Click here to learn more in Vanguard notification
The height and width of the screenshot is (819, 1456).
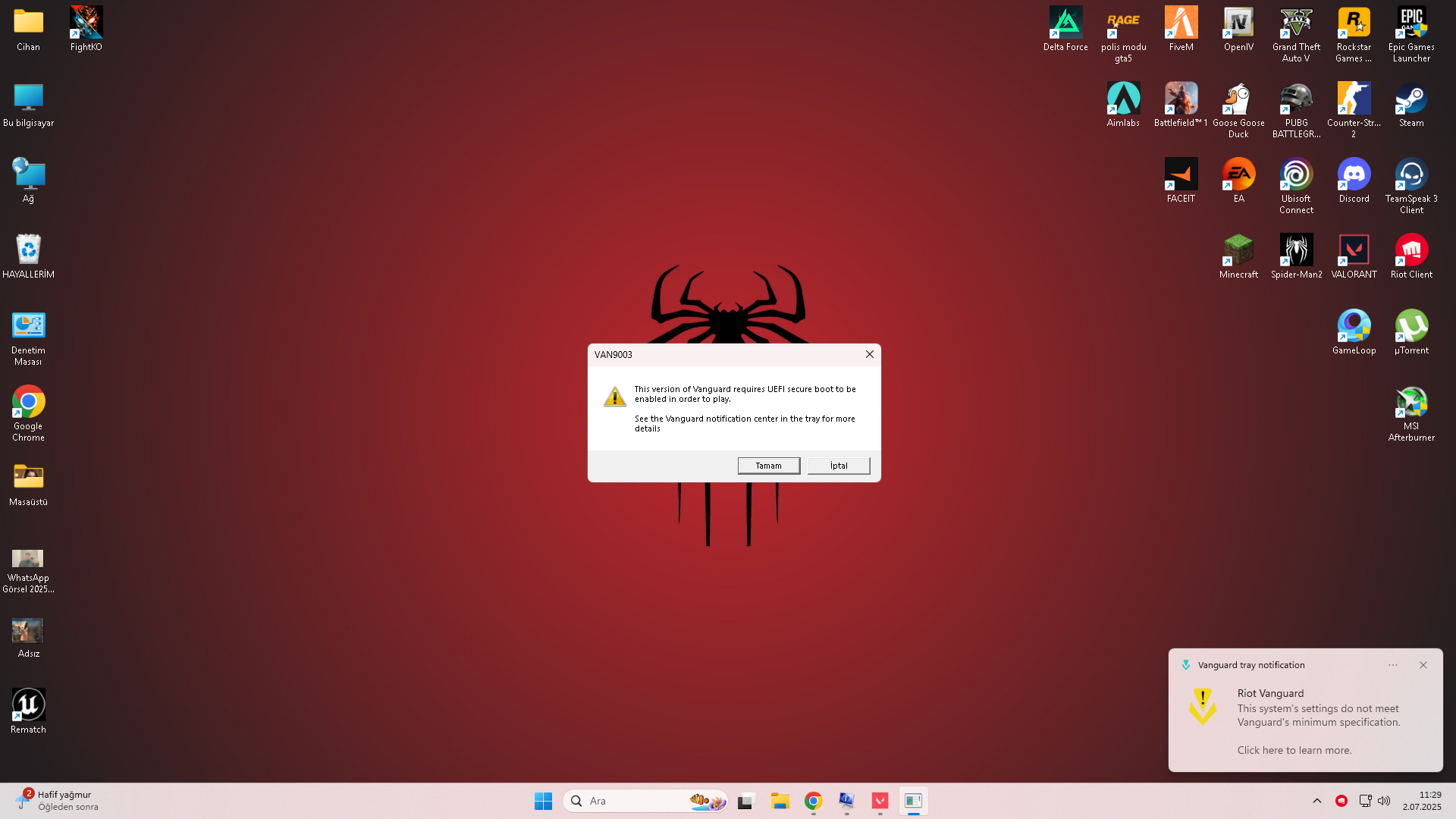click(x=1294, y=750)
